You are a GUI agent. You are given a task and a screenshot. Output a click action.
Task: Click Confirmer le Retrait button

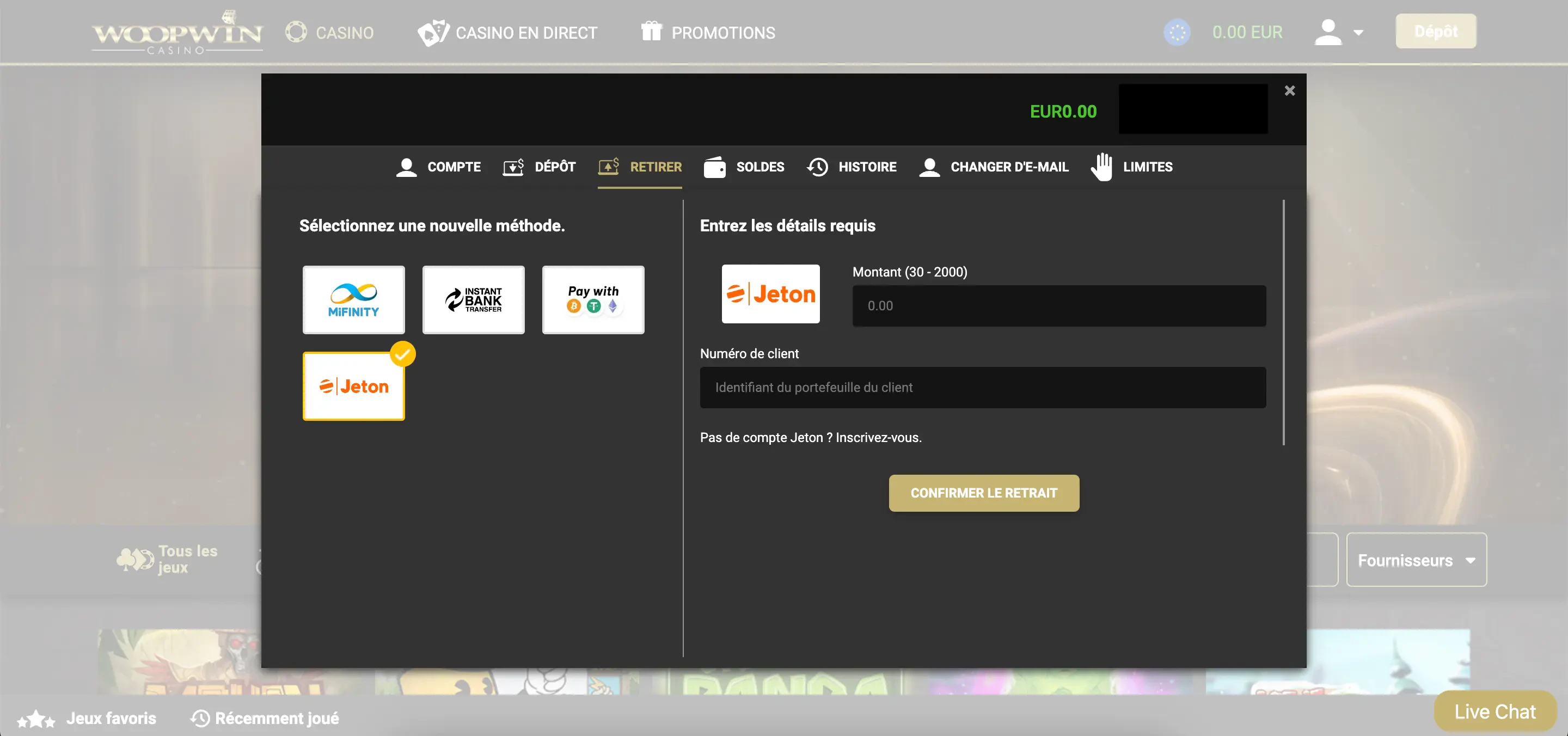(983, 493)
